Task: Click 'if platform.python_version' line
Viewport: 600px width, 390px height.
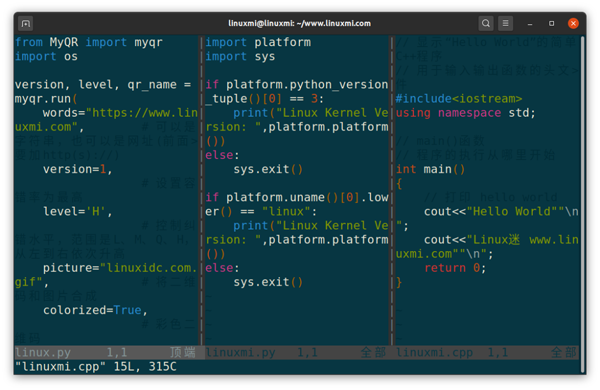Action: point(297,85)
